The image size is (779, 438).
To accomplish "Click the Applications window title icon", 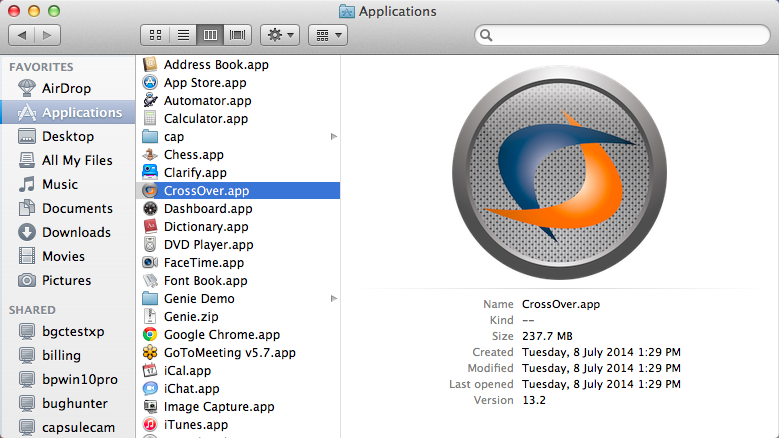I will coord(347,11).
